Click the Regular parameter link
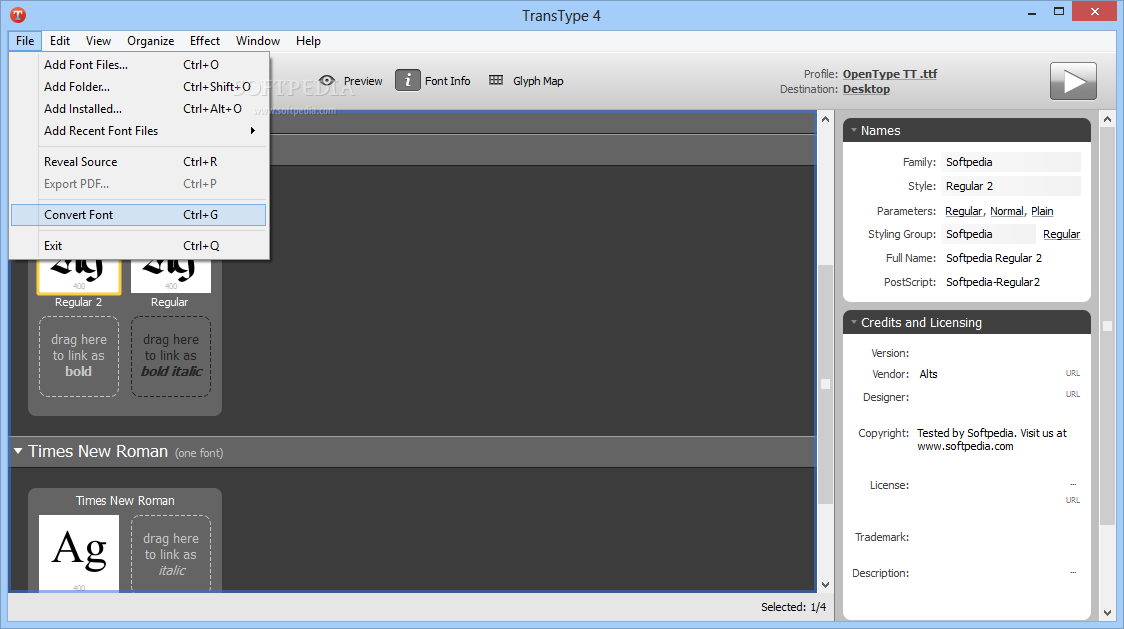The height and width of the screenshot is (629, 1124). click(x=963, y=211)
